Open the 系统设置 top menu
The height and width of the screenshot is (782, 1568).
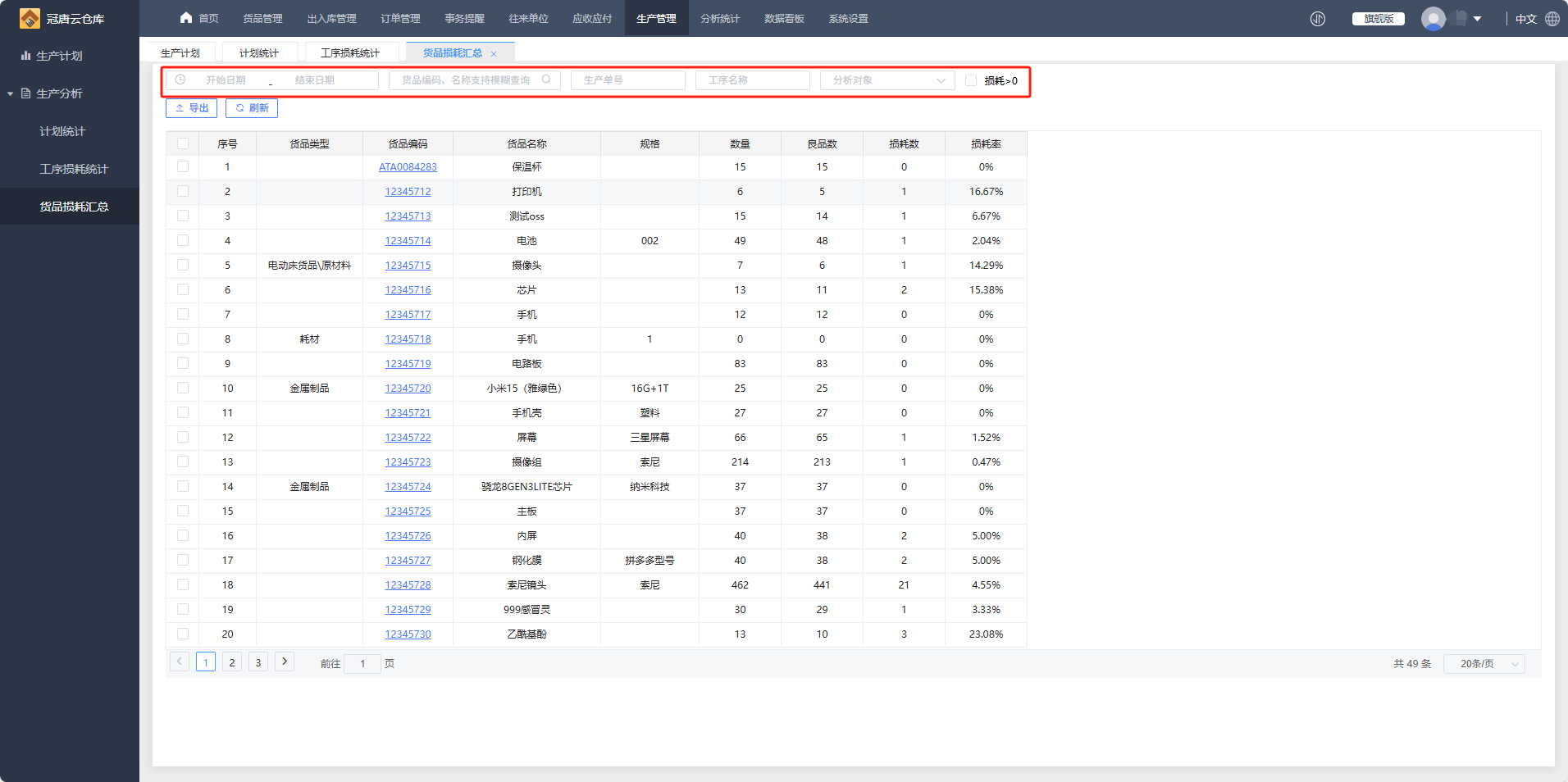pos(848,18)
